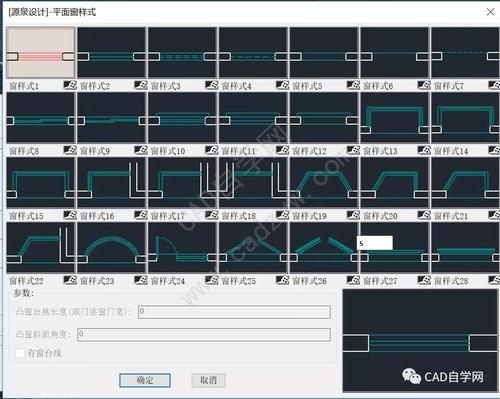
Task: Click the icon beside the 窗样式9 label
Action: pyautogui.click(x=141, y=150)
